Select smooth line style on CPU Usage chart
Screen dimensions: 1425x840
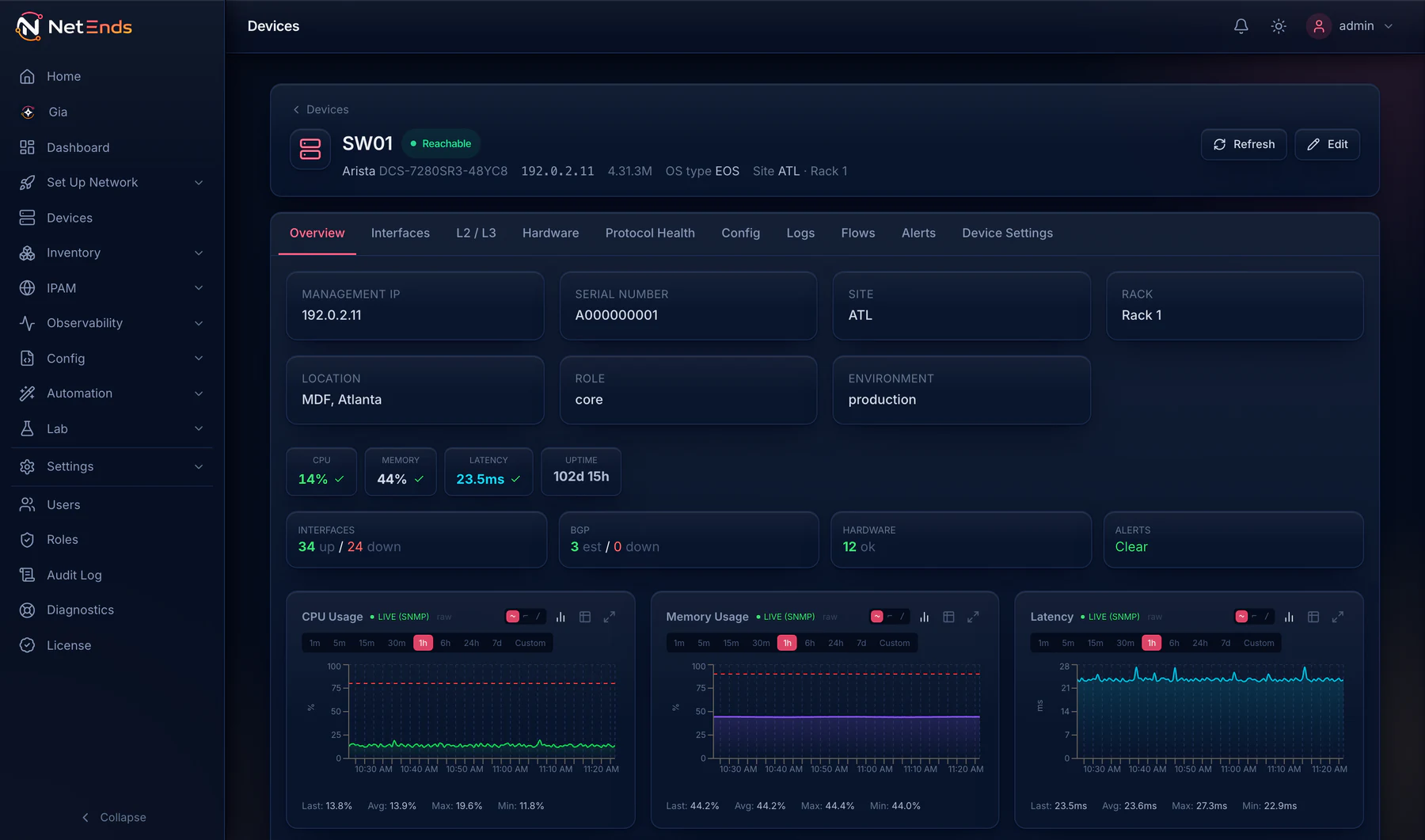[x=513, y=617]
